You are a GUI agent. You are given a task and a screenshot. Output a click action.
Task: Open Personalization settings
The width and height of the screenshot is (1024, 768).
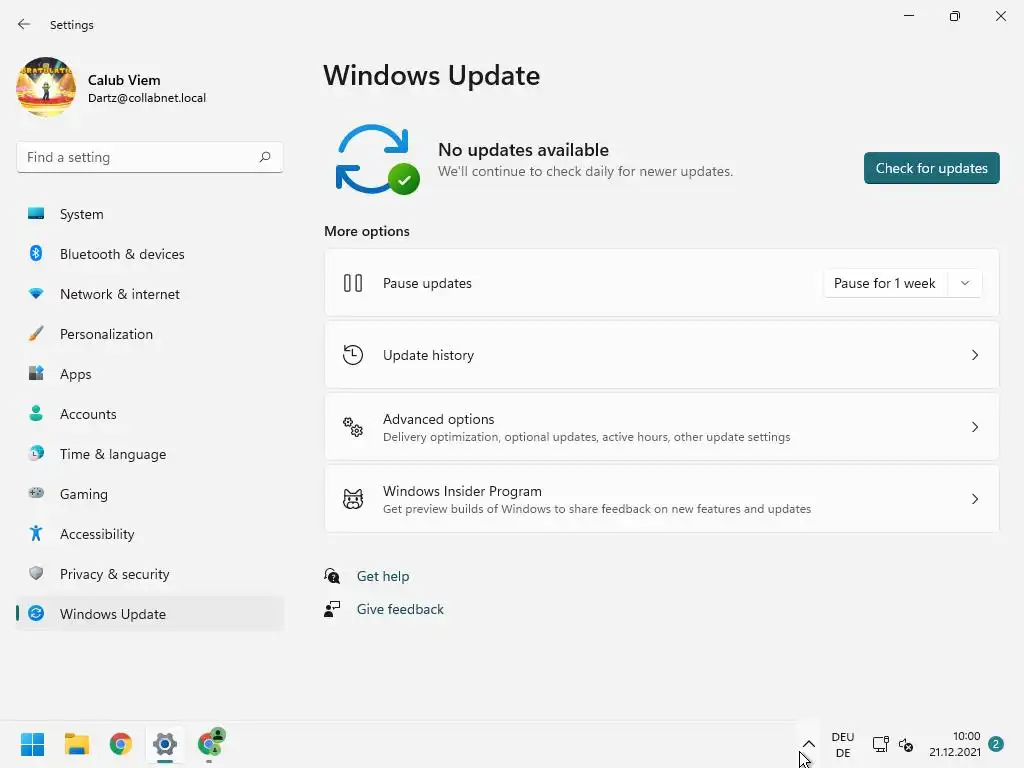(150, 334)
